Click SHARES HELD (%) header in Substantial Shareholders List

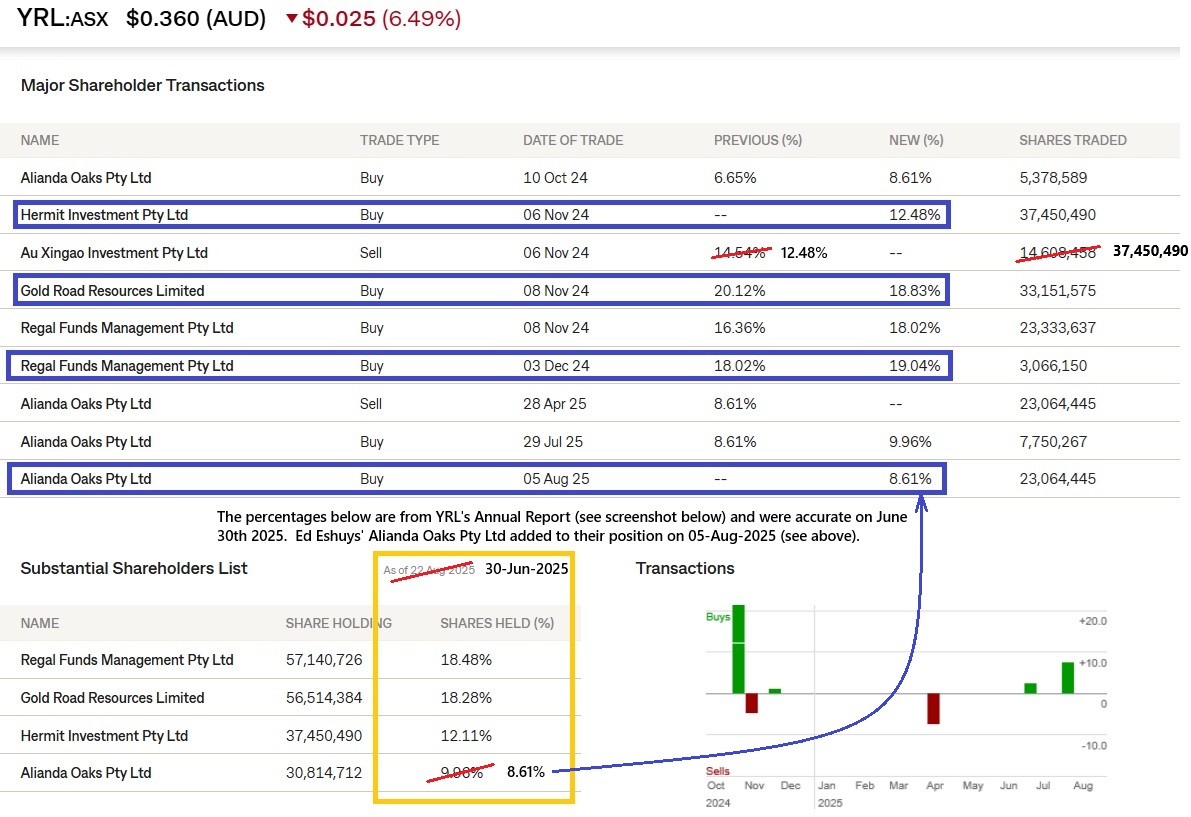[496, 623]
